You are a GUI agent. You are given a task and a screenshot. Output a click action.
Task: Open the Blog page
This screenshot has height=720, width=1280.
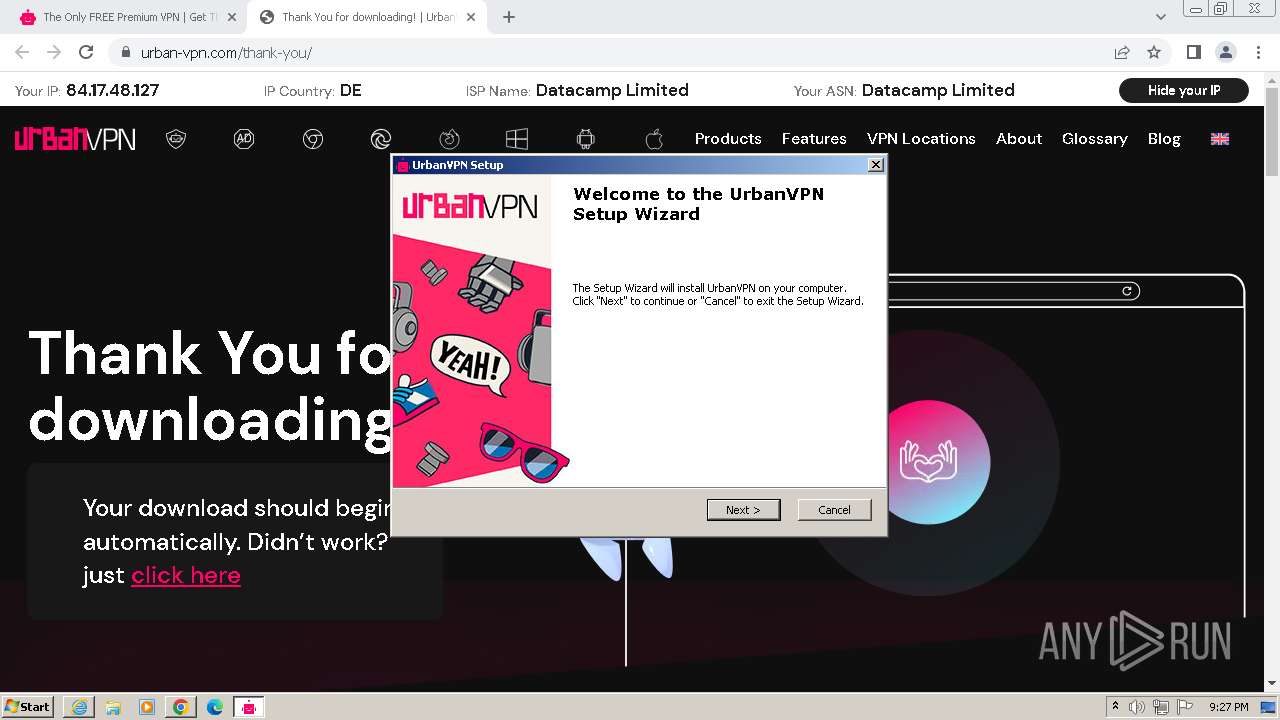[1164, 139]
